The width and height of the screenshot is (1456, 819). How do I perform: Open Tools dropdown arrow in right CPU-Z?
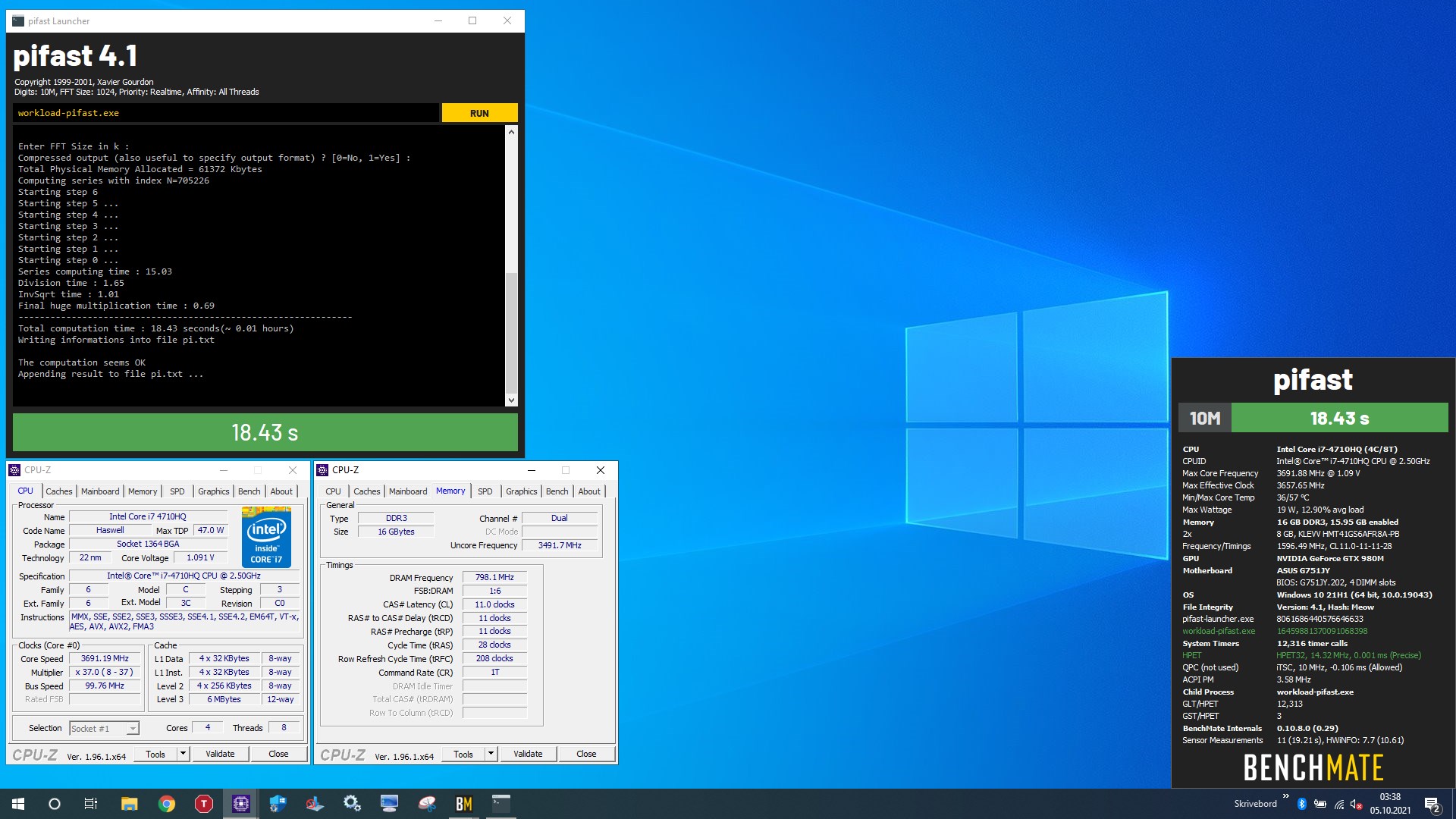click(x=491, y=754)
